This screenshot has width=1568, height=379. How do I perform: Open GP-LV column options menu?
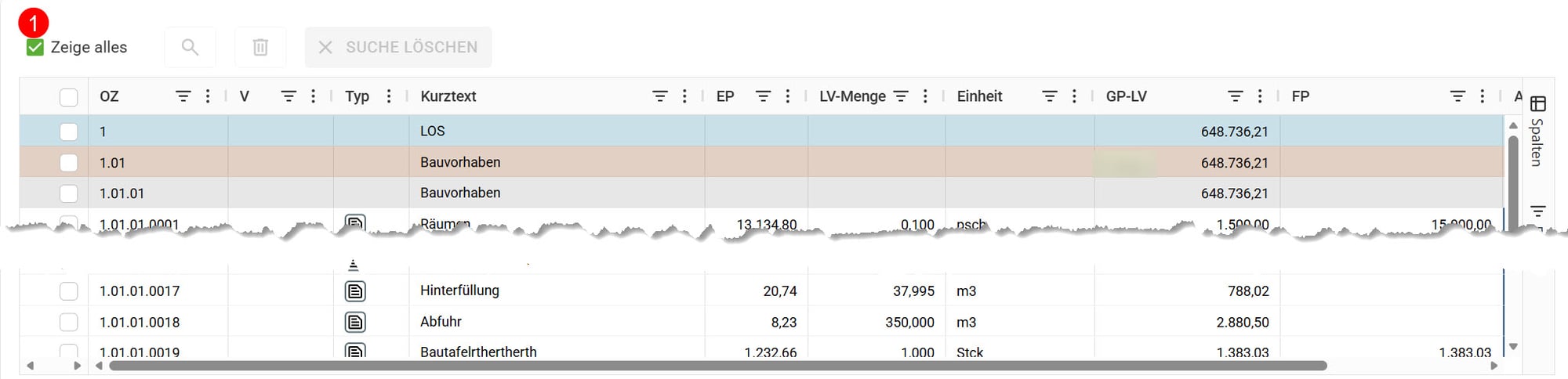coord(1260,96)
